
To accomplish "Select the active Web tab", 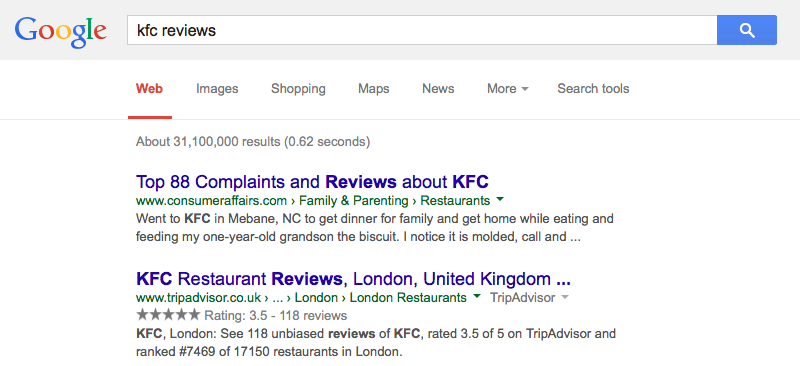I will [149, 89].
